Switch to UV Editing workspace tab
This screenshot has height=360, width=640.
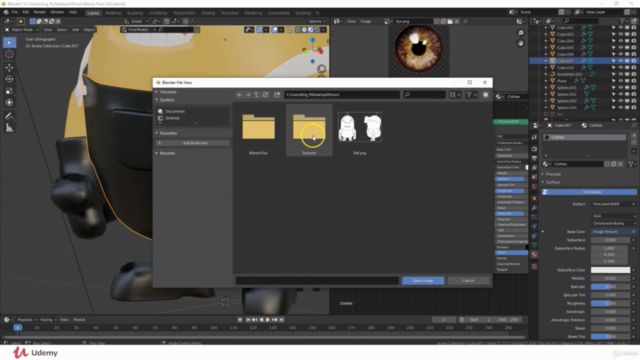[158, 13]
